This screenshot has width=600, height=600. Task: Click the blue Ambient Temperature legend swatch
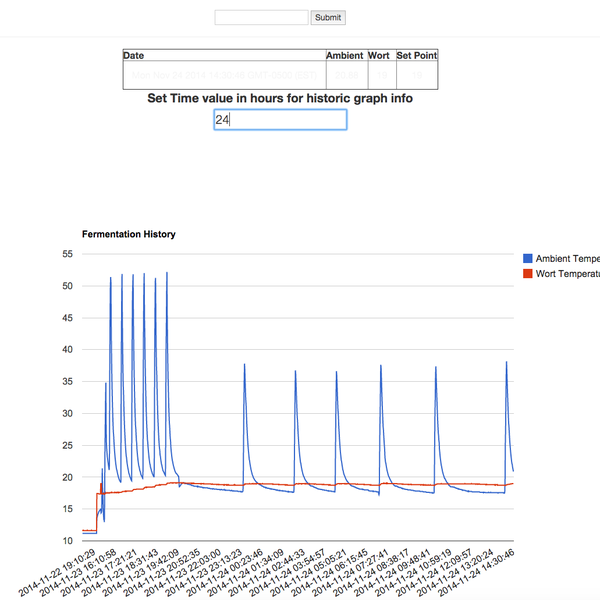[x=528, y=259]
